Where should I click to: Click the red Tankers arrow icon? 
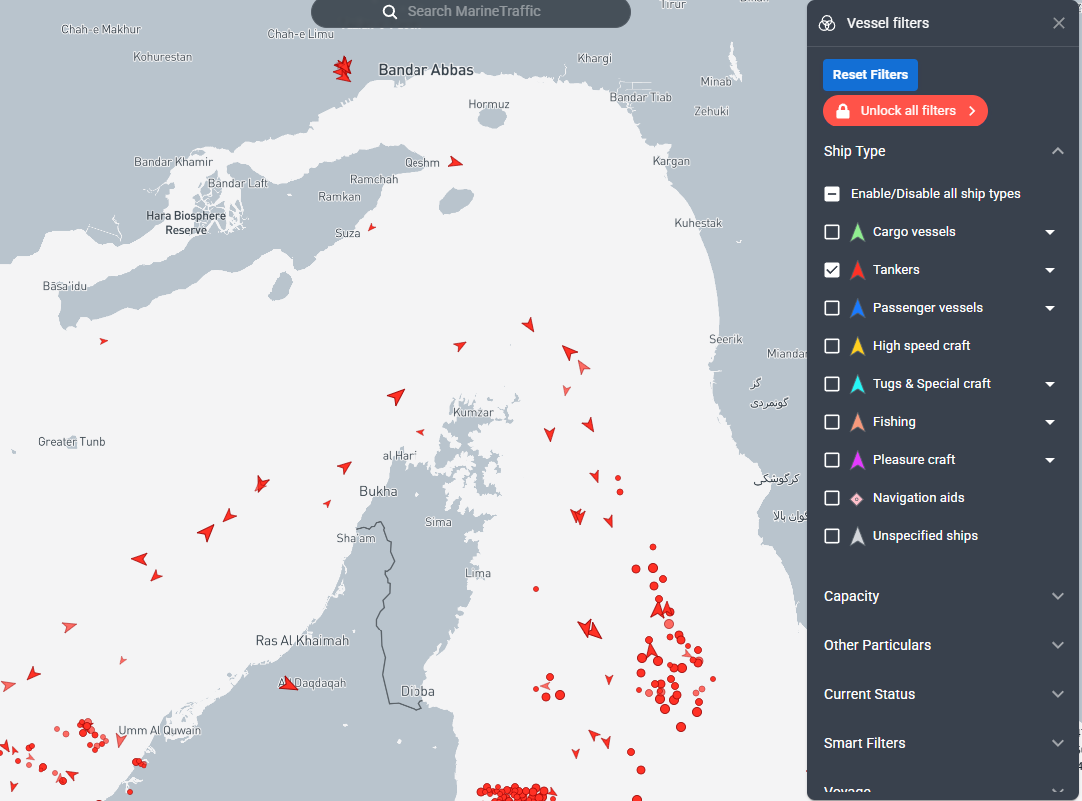[857, 270]
